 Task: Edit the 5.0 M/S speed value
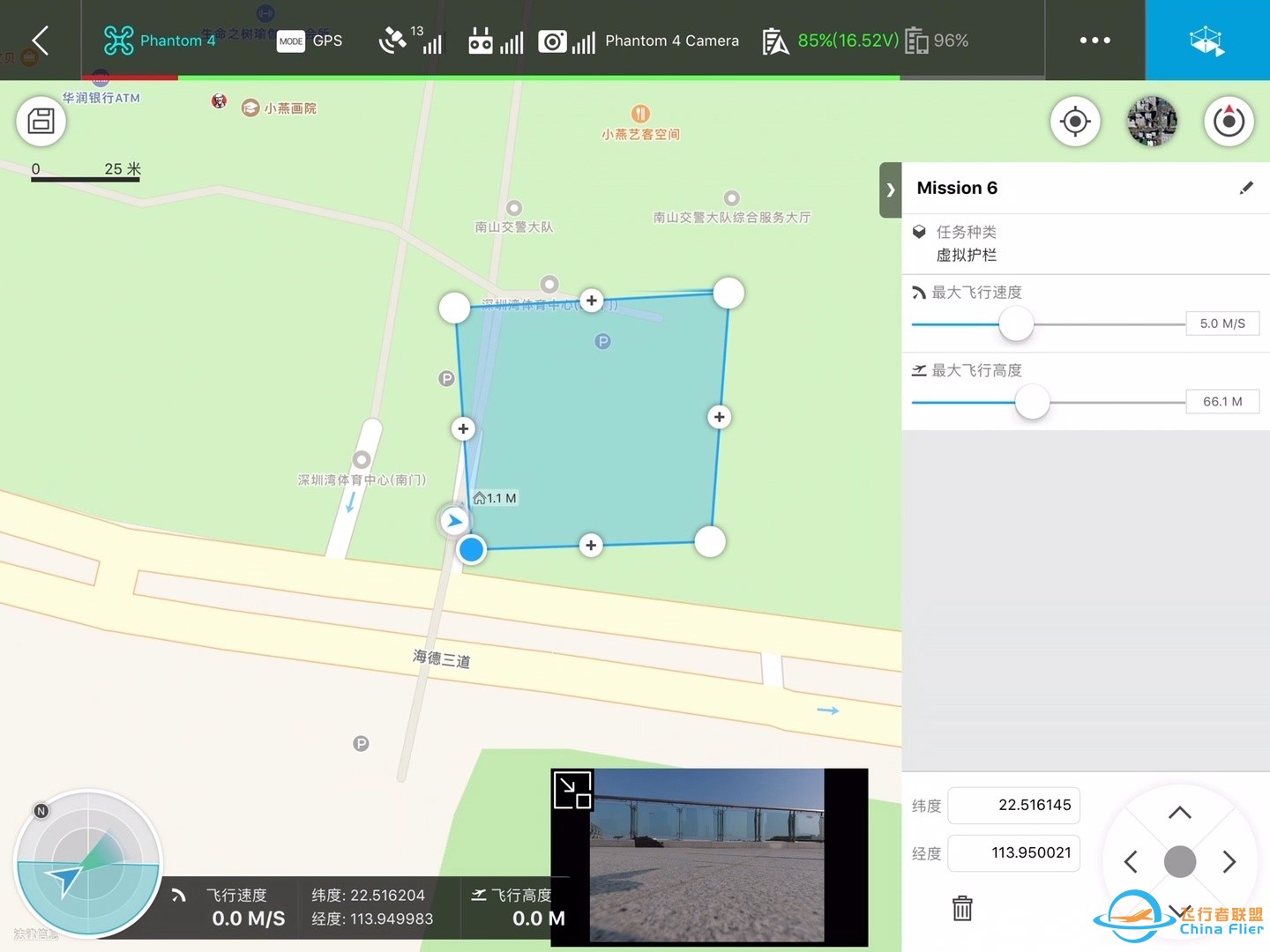pyautogui.click(x=1222, y=324)
